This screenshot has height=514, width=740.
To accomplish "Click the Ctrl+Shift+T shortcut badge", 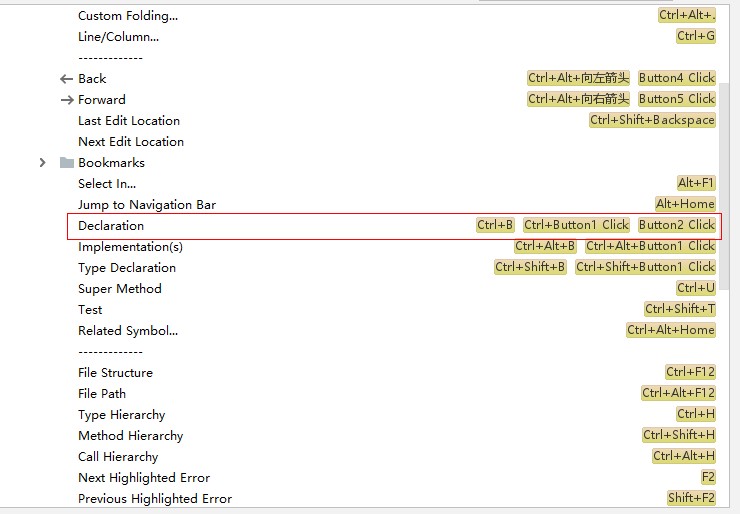I will click(x=680, y=309).
